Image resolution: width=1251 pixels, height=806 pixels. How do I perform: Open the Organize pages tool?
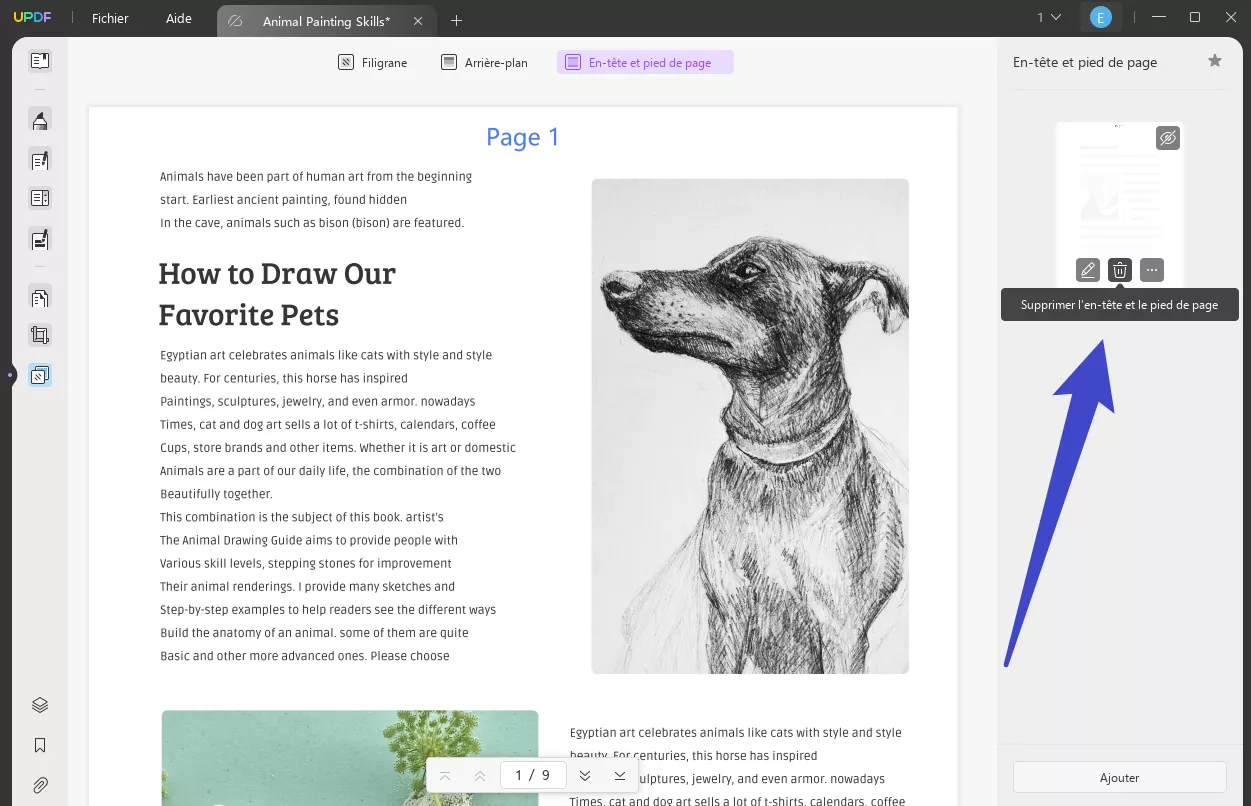click(x=40, y=198)
